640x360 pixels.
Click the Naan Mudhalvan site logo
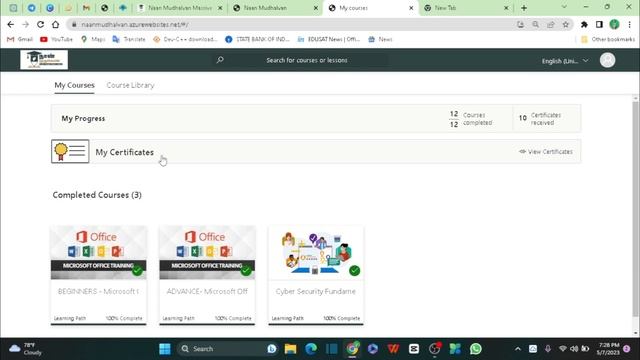(x=44, y=60)
